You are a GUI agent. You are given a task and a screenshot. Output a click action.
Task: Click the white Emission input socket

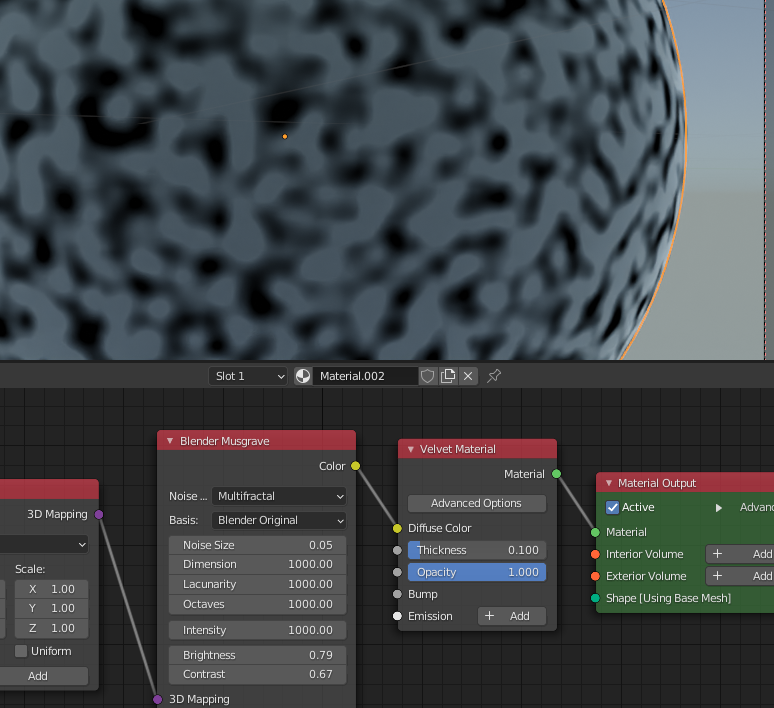[x=397, y=616]
